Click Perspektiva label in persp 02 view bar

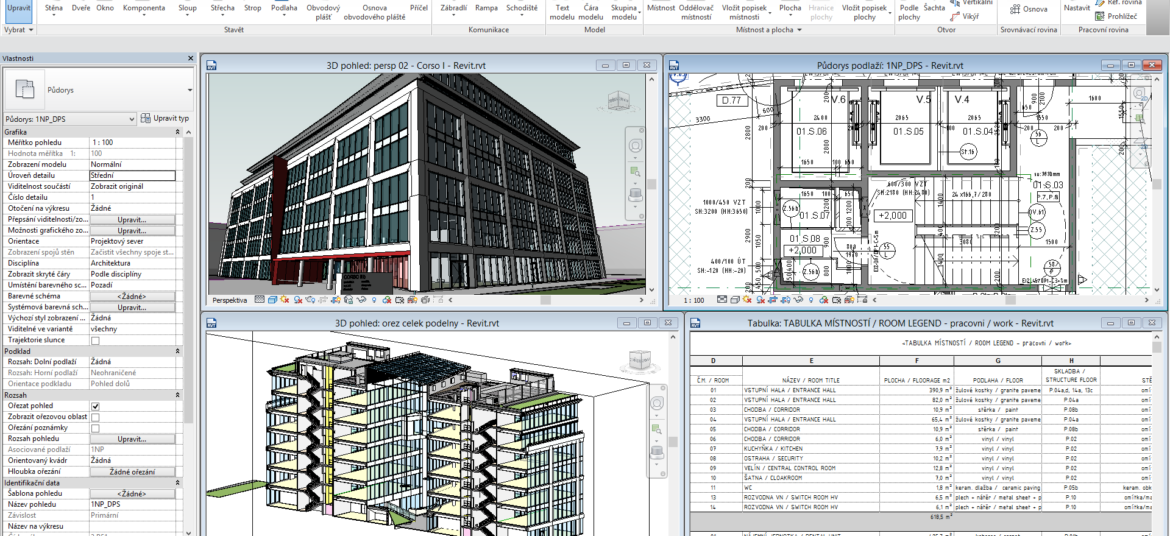(230, 299)
